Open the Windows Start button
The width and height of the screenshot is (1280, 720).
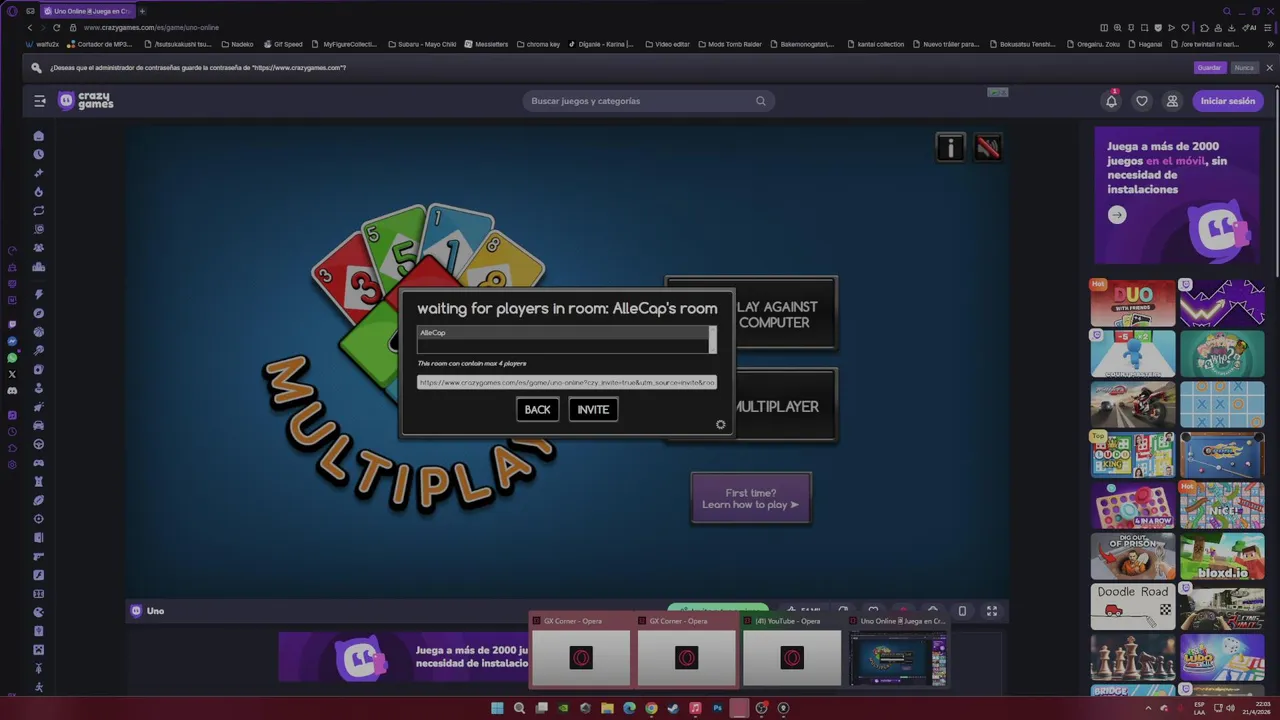(497, 708)
